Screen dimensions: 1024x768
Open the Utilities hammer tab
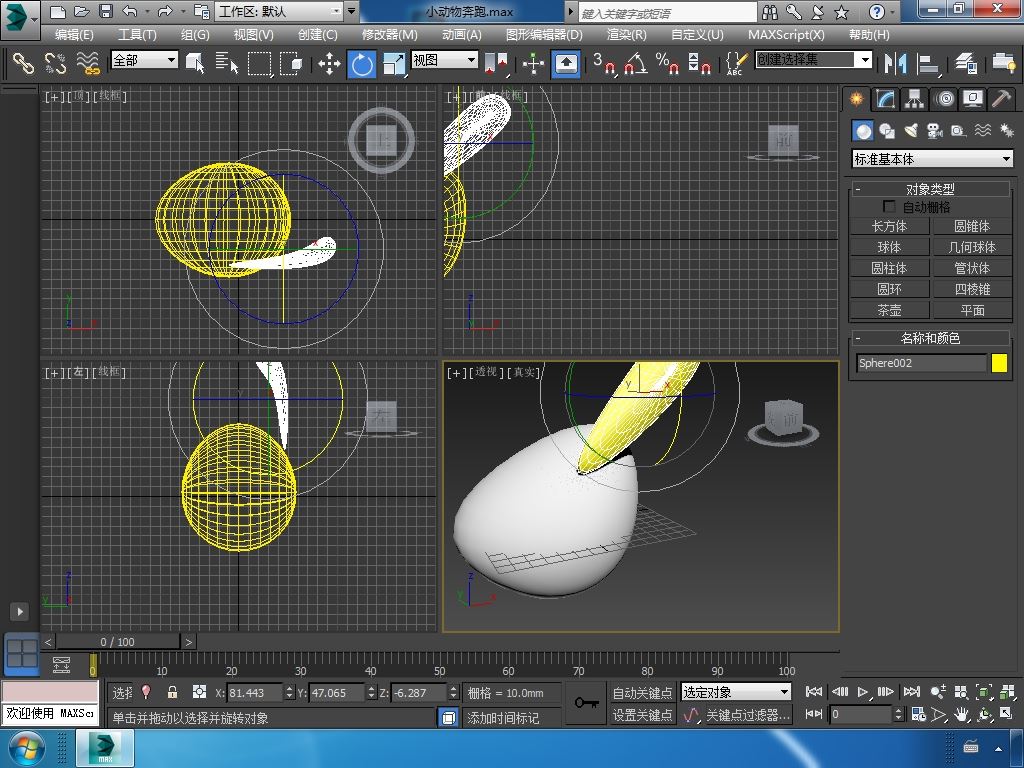1001,99
